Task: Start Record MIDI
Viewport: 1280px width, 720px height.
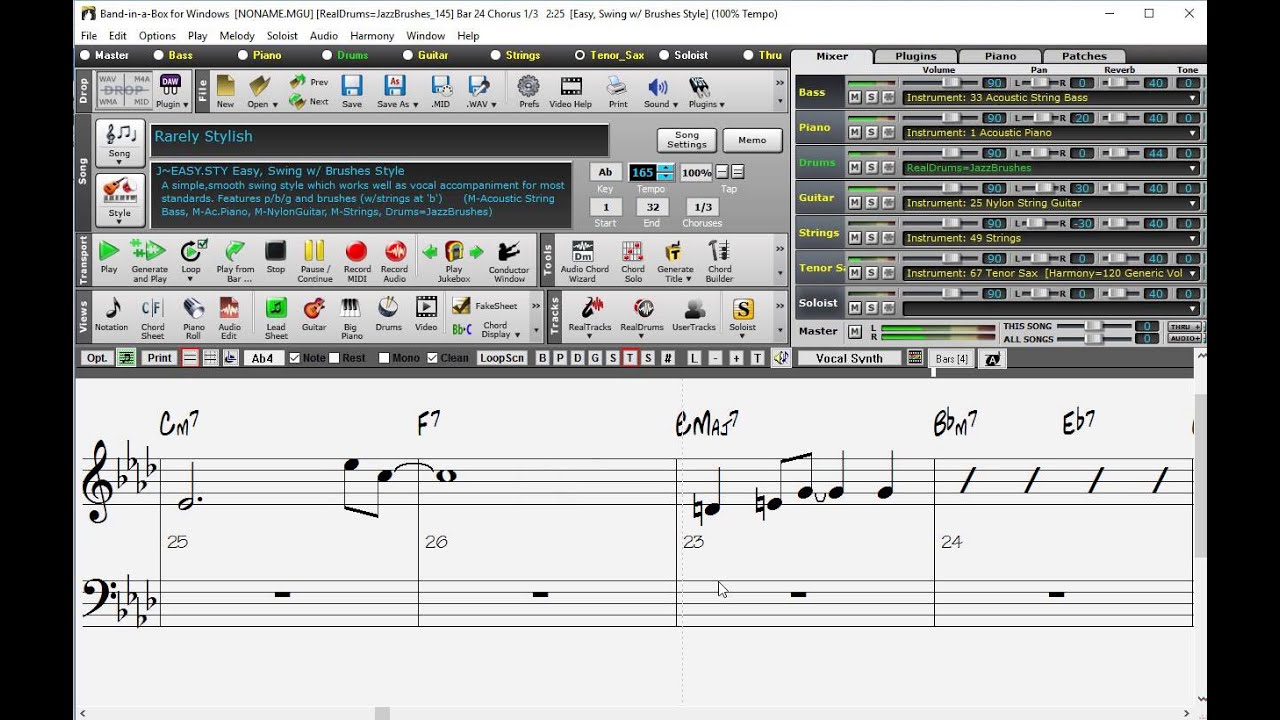Action: pyautogui.click(x=356, y=260)
